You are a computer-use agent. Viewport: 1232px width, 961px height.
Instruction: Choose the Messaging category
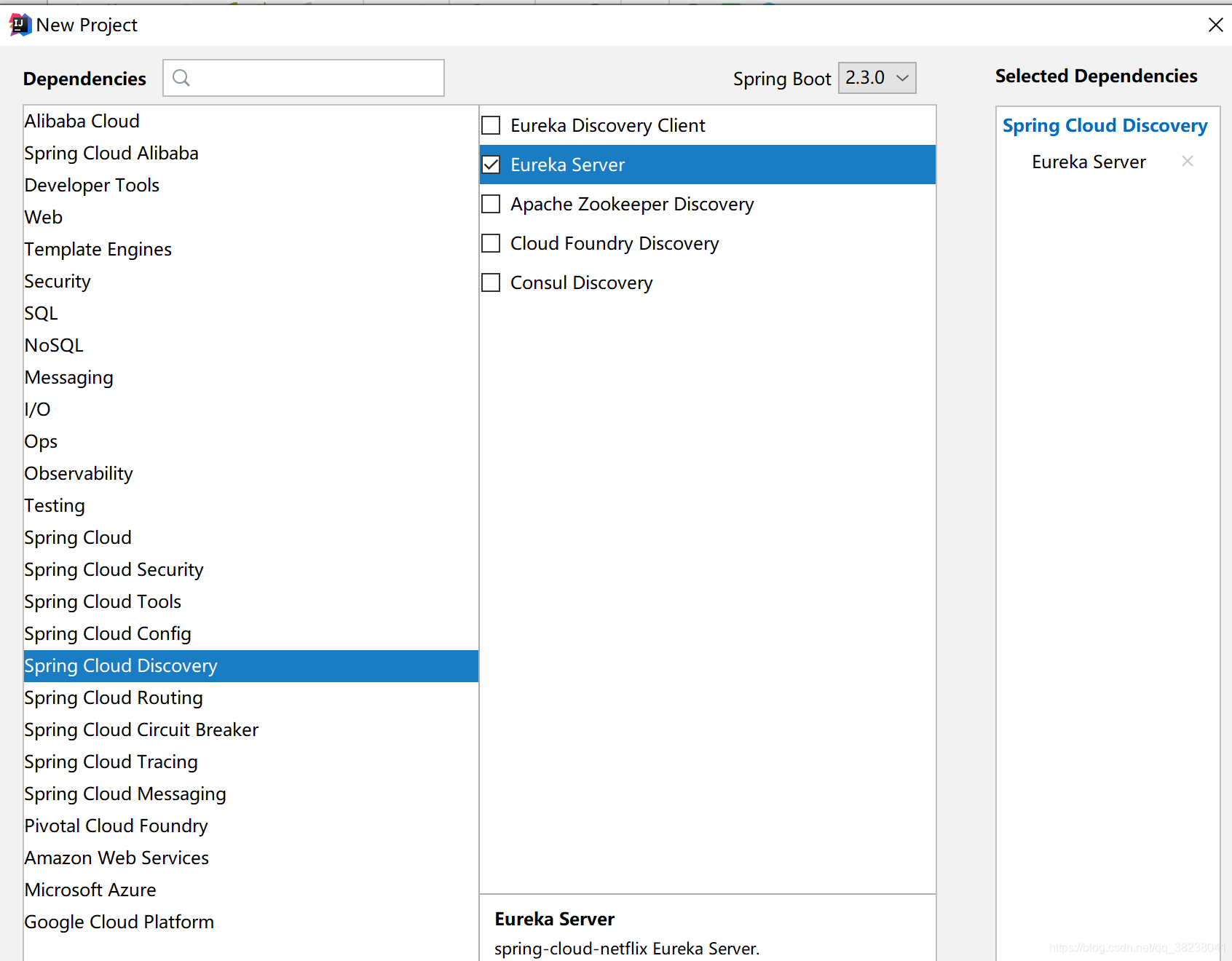coord(250,377)
